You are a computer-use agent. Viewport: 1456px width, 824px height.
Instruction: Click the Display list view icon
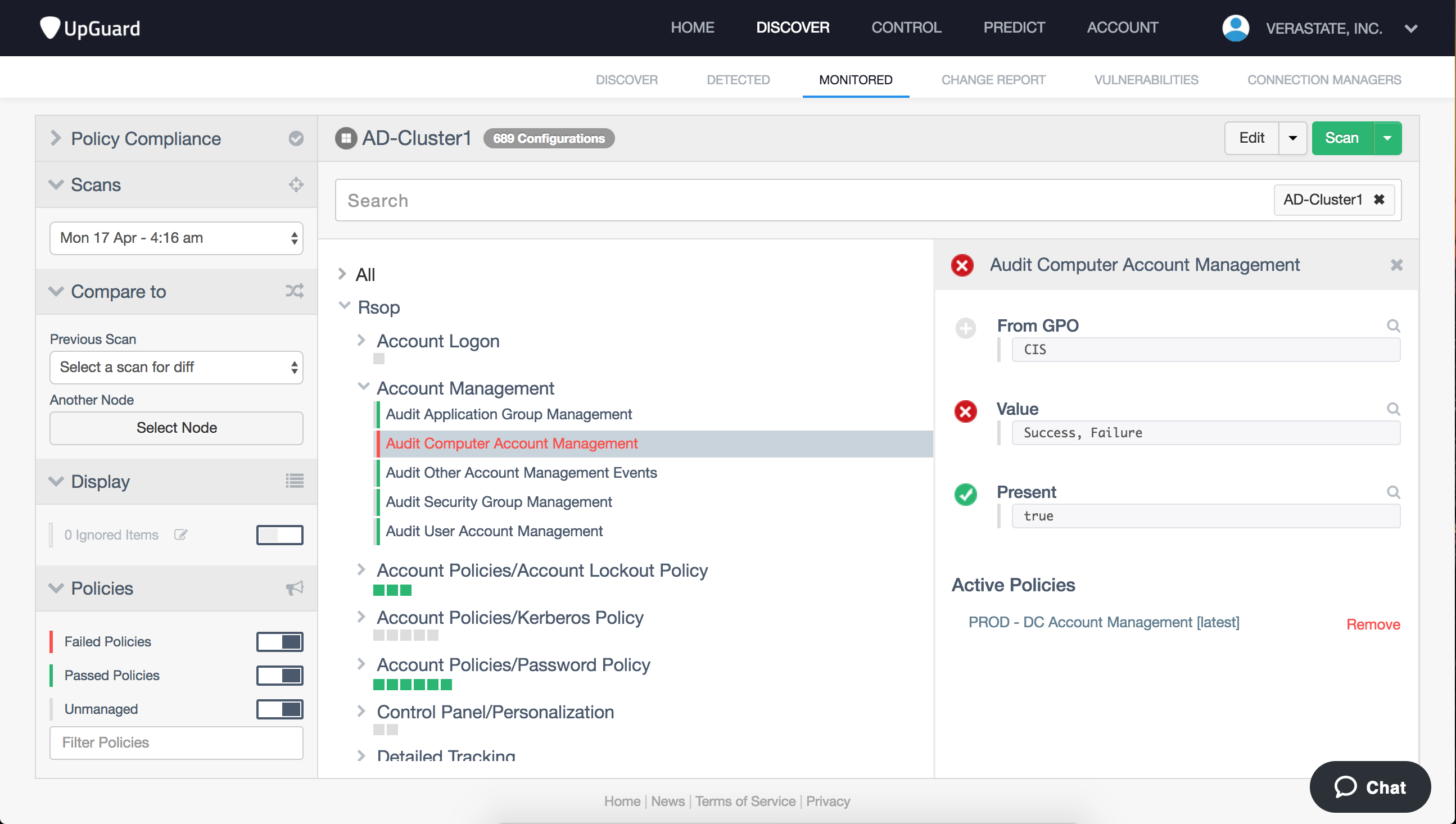(x=295, y=481)
